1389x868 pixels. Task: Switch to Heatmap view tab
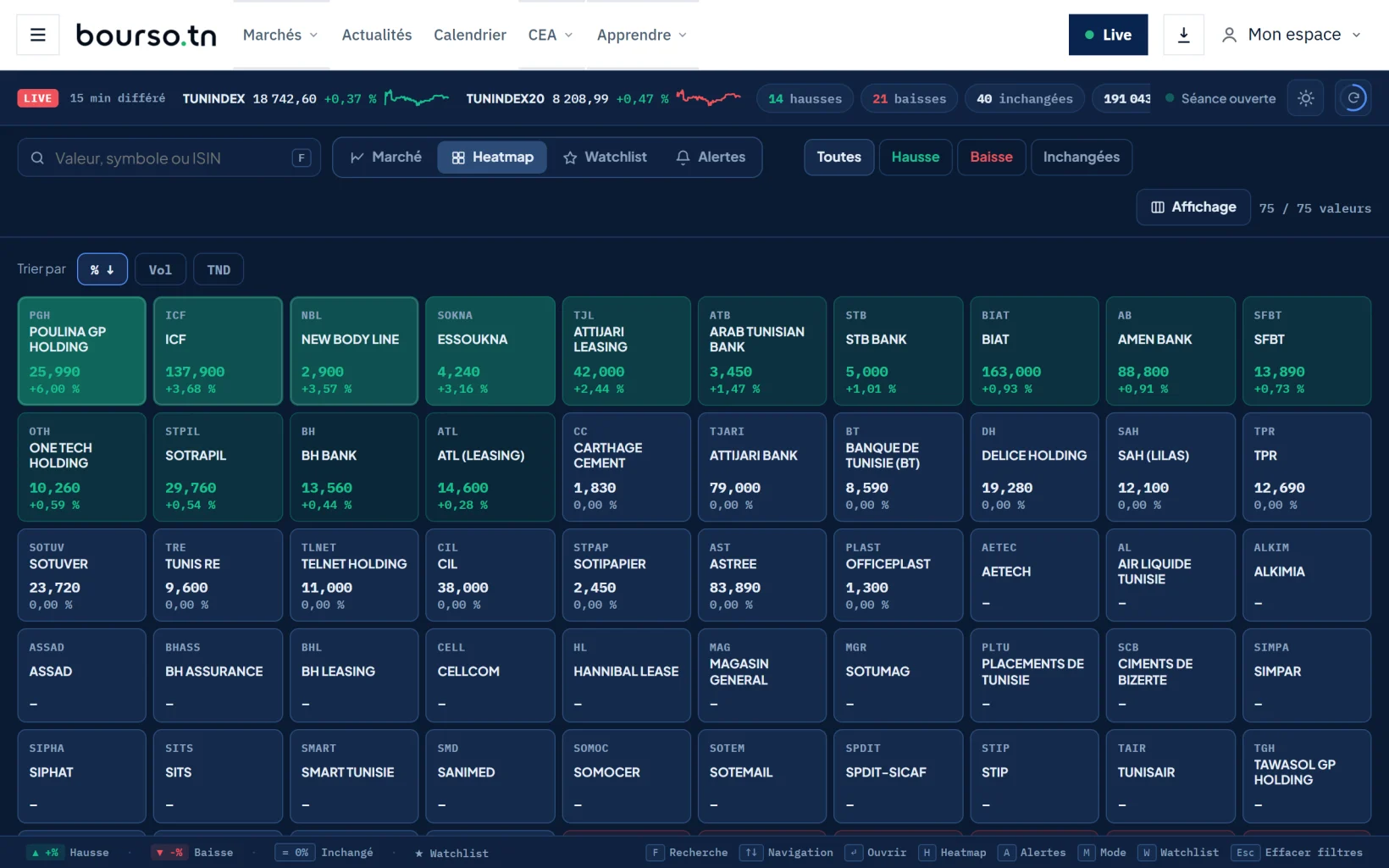(x=492, y=158)
